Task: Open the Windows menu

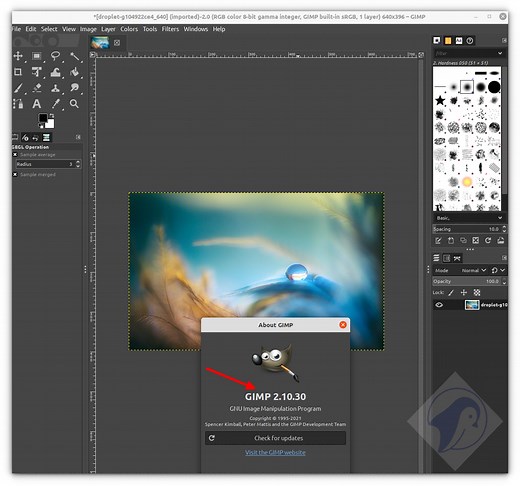Action: pyautogui.click(x=196, y=29)
